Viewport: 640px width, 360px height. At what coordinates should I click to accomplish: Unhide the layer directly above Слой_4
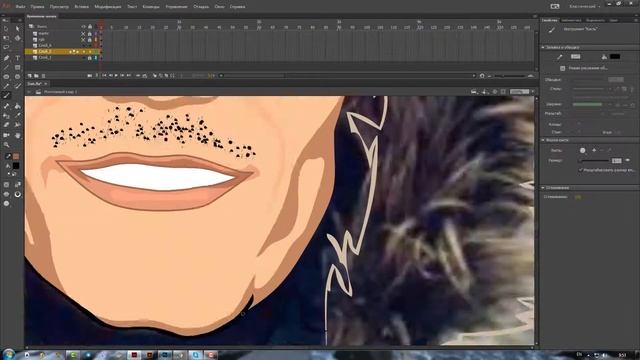(83, 40)
